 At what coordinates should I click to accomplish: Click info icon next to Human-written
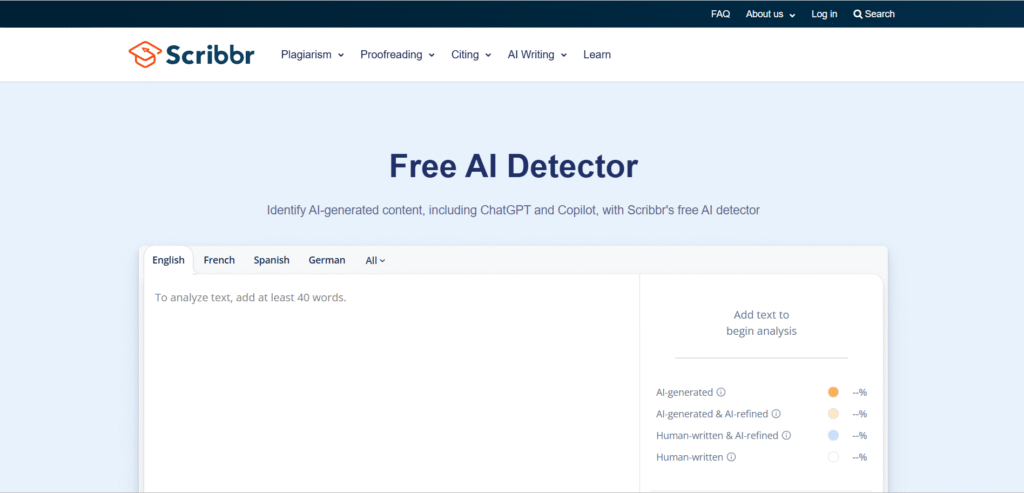(x=731, y=457)
